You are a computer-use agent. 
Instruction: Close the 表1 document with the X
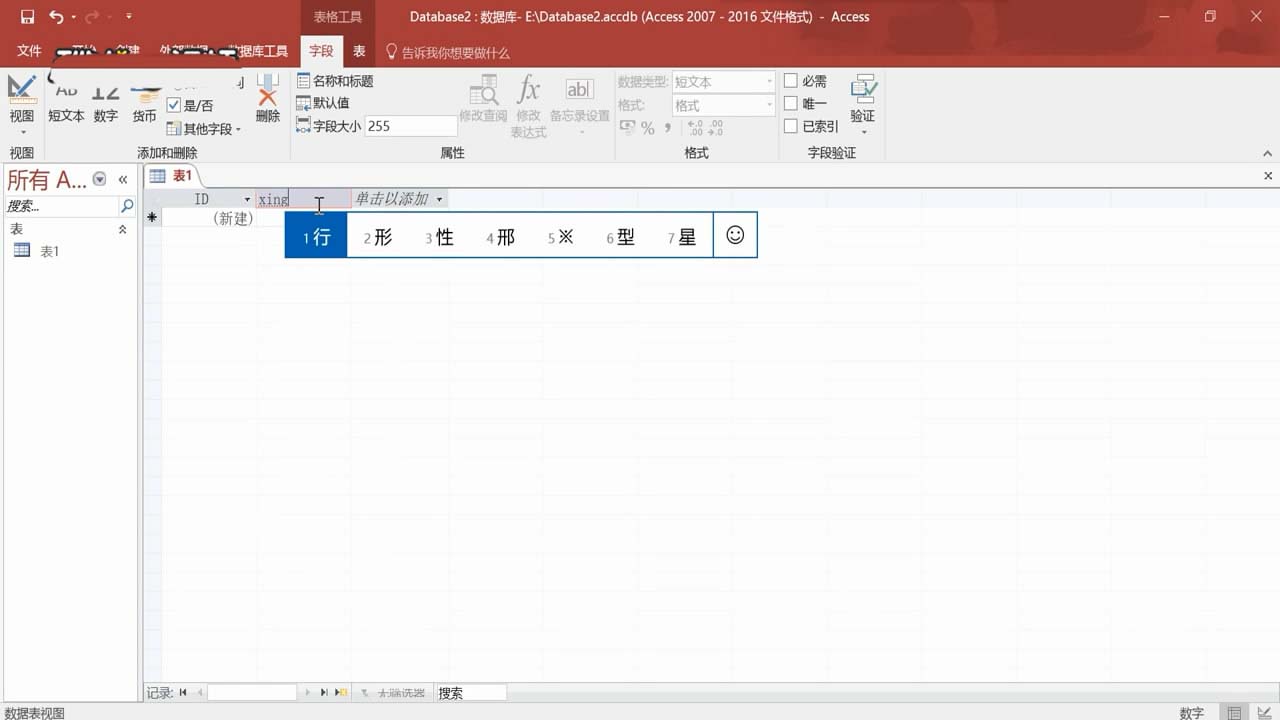(x=1268, y=176)
